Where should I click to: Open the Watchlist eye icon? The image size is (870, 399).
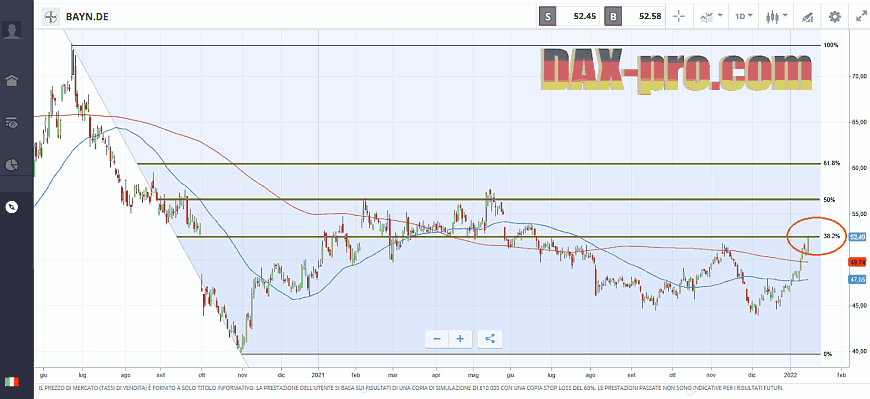(x=11, y=123)
